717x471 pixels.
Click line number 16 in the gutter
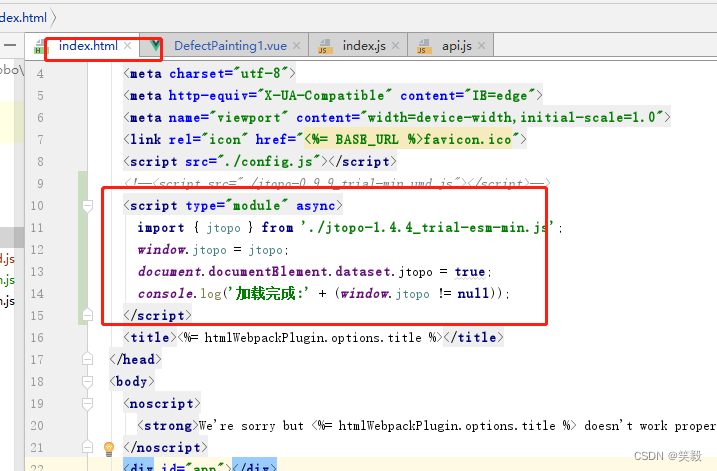[x=37, y=337]
